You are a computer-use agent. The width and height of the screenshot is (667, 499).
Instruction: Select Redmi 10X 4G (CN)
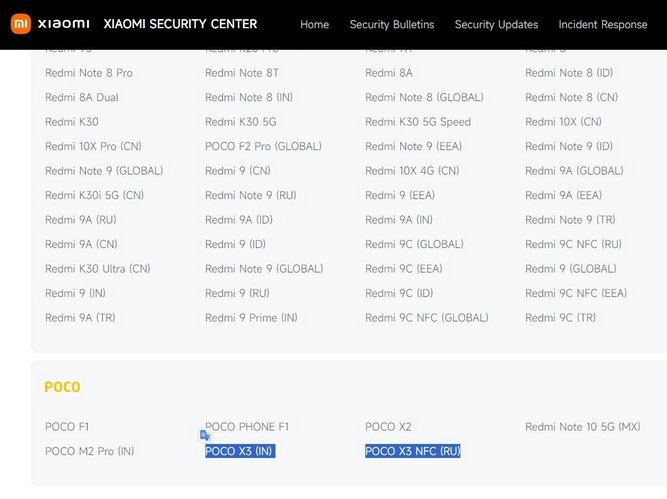[x=412, y=171]
